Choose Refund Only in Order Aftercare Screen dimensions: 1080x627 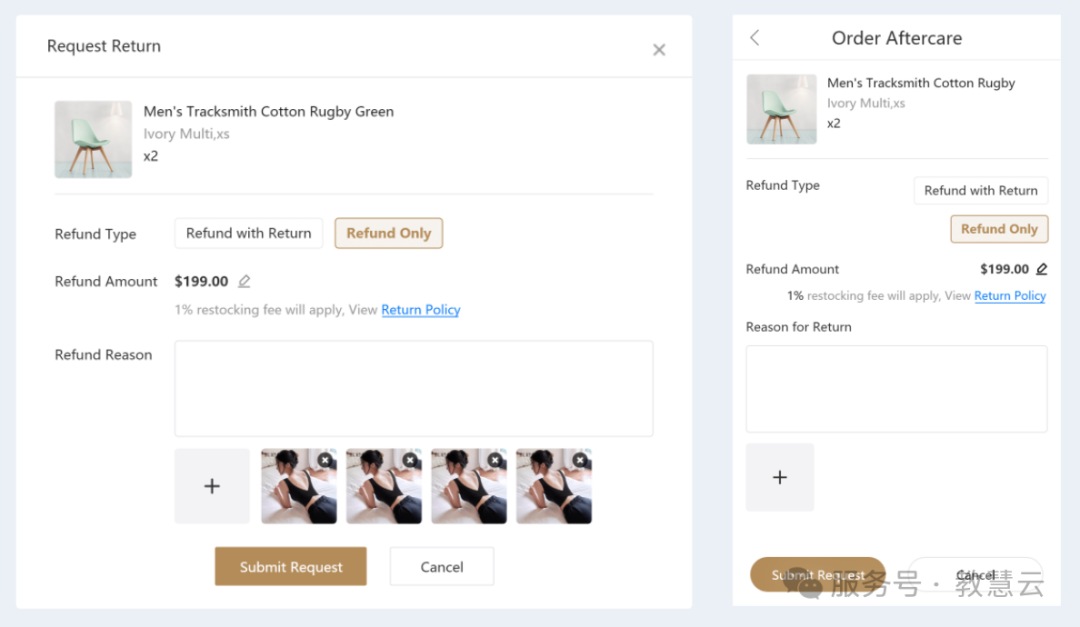(x=999, y=229)
